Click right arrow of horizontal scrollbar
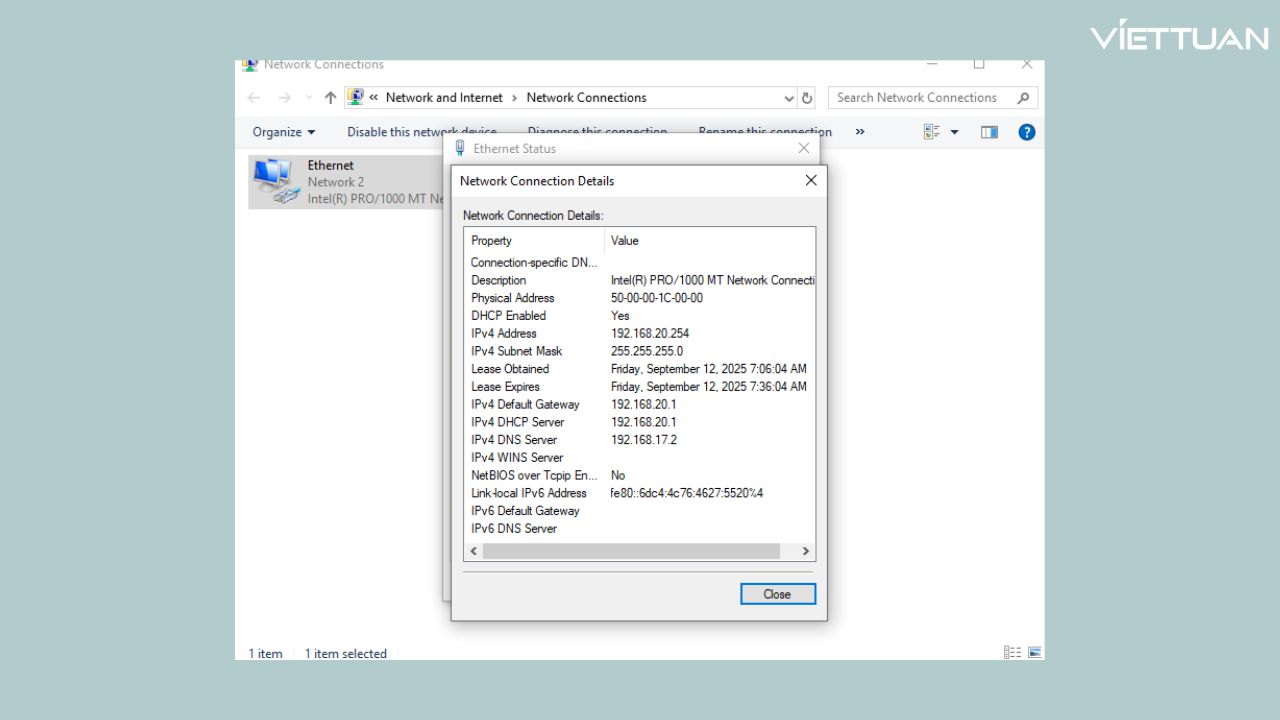 coord(806,551)
